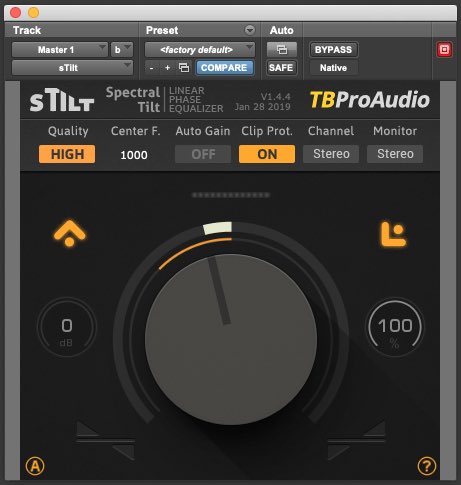461x485 pixels.
Task: Click the right high-shelf tilt slope graphic
Action: [357, 440]
